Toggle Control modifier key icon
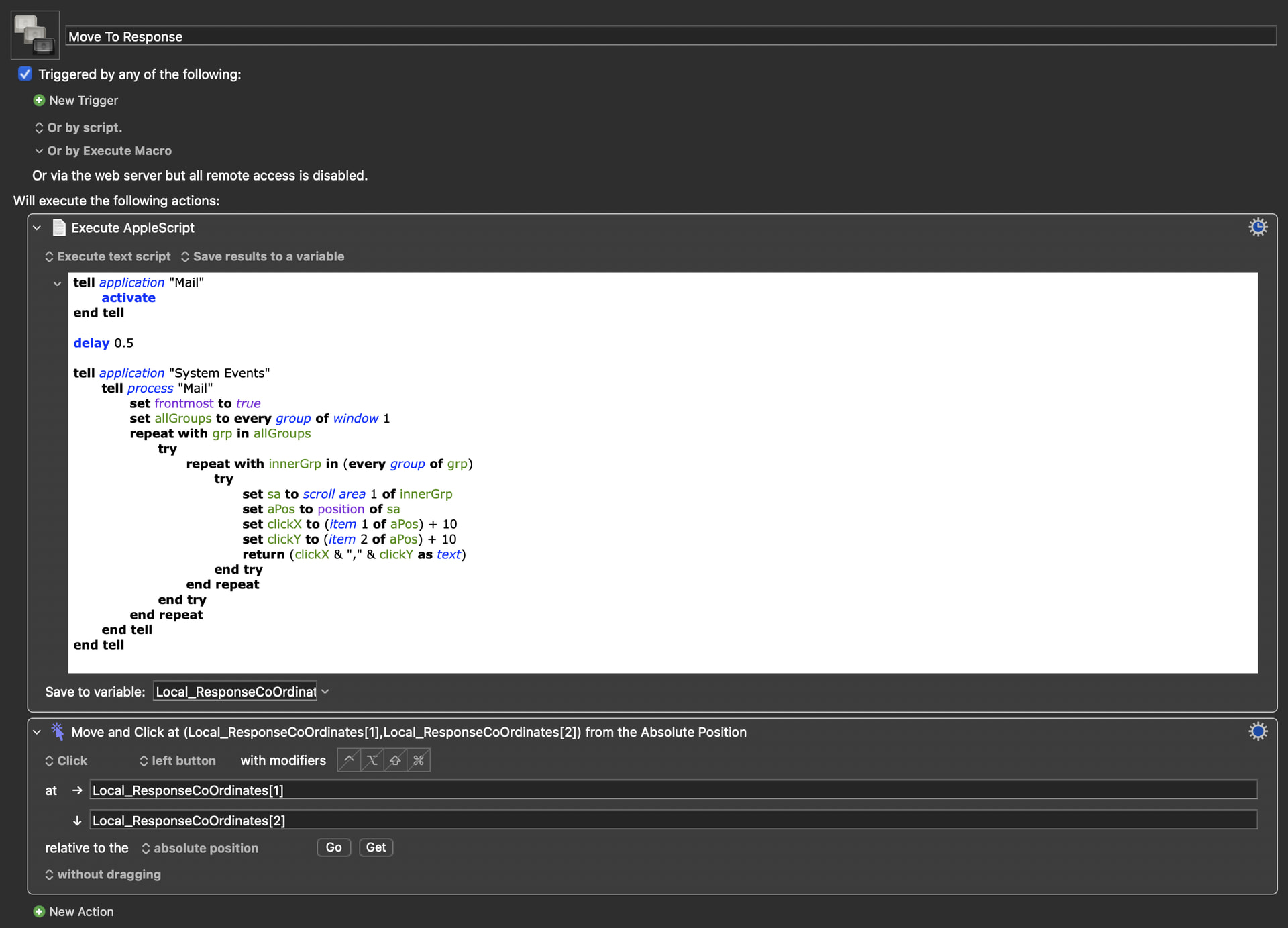The height and width of the screenshot is (928, 1288). tap(349, 760)
